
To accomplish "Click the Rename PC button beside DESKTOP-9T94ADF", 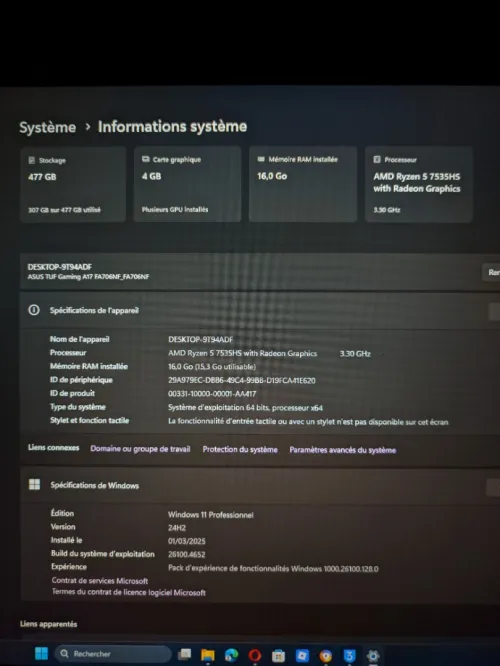I will [492, 272].
